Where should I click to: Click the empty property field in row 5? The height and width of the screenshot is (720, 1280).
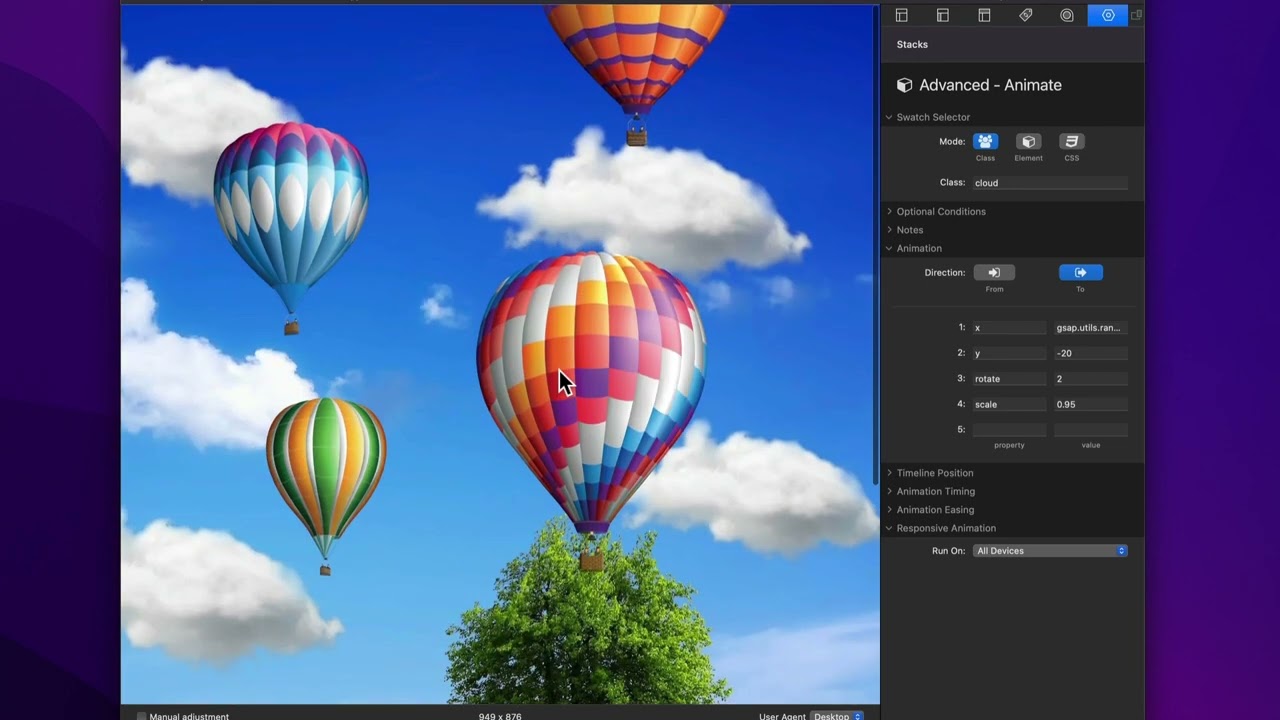pos(1009,430)
